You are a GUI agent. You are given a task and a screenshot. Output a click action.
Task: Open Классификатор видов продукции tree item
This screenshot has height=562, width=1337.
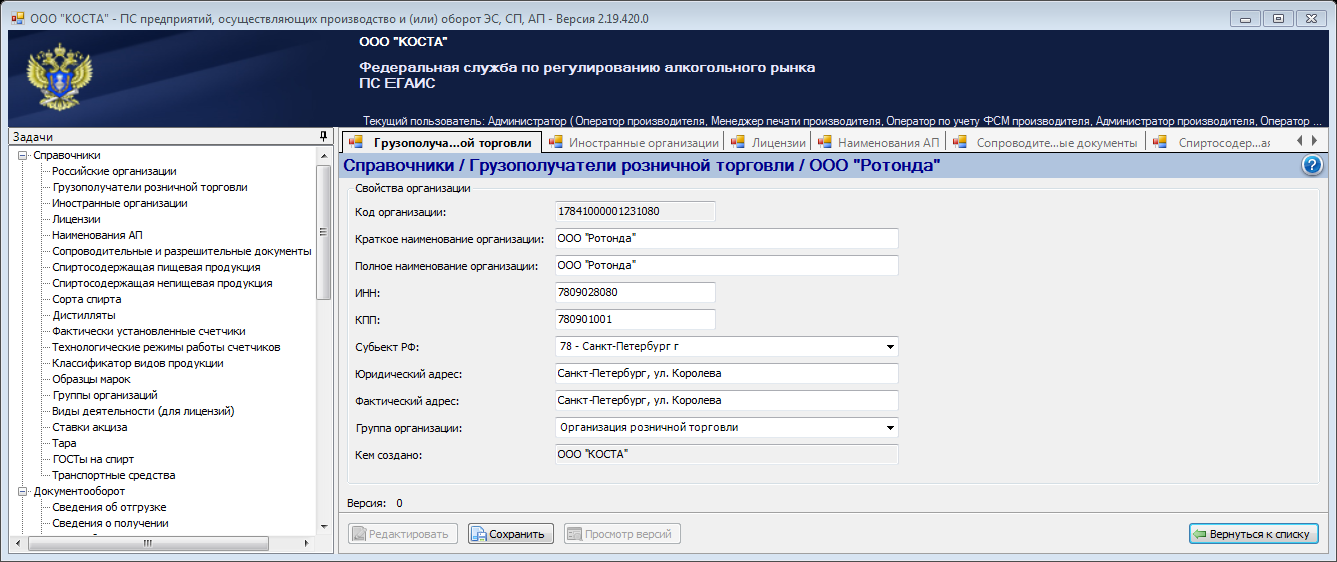[x=138, y=363]
